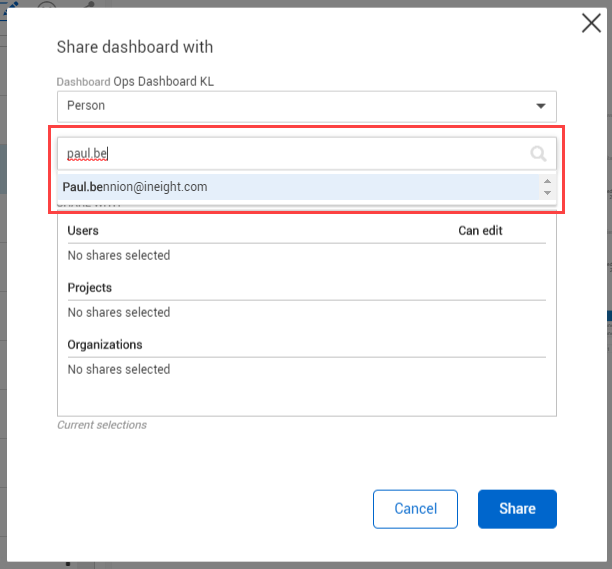The image size is (612, 569).
Task: Click the Share dashboard with title
Action: click(x=134, y=47)
